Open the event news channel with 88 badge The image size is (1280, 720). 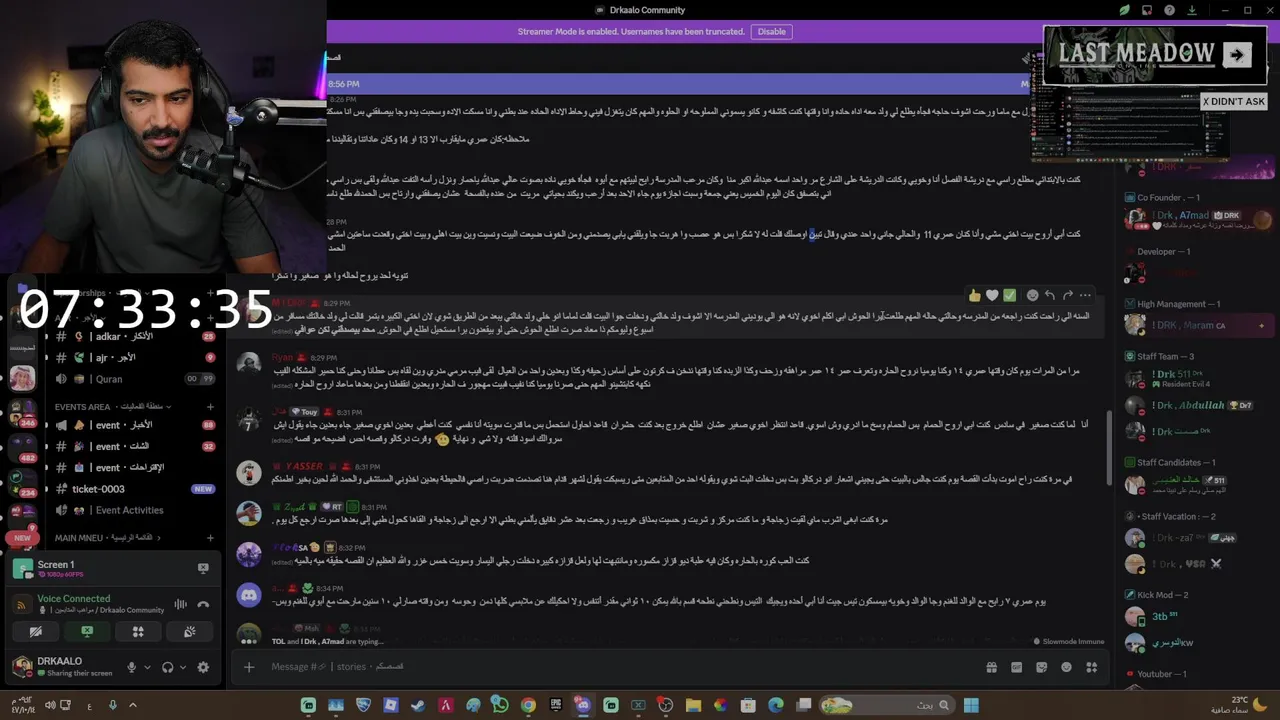point(135,425)
